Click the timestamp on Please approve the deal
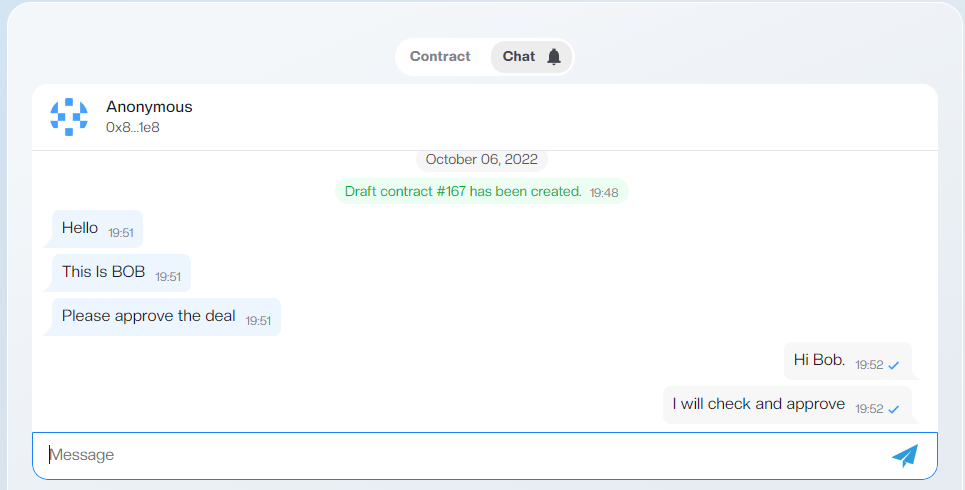The height and width of the screenshot is (490, 965). (258, 321)
